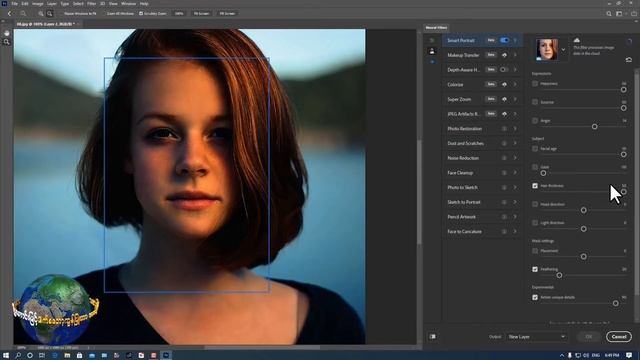Screen dimensions: 640x360
Task: Enable the Happiness checkbox
Action: click(x=535, y=83)
